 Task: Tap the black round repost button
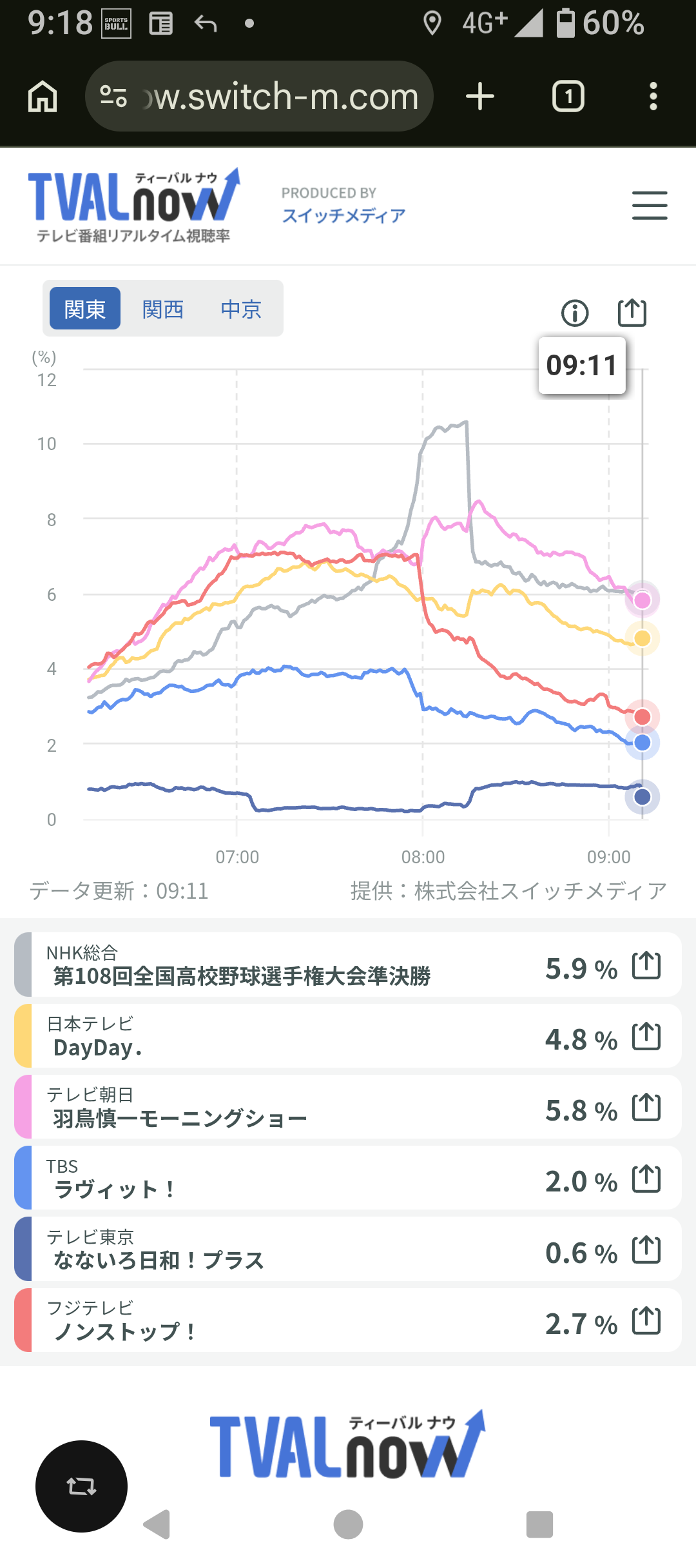pyautogui.click(x=81, y=1486)
